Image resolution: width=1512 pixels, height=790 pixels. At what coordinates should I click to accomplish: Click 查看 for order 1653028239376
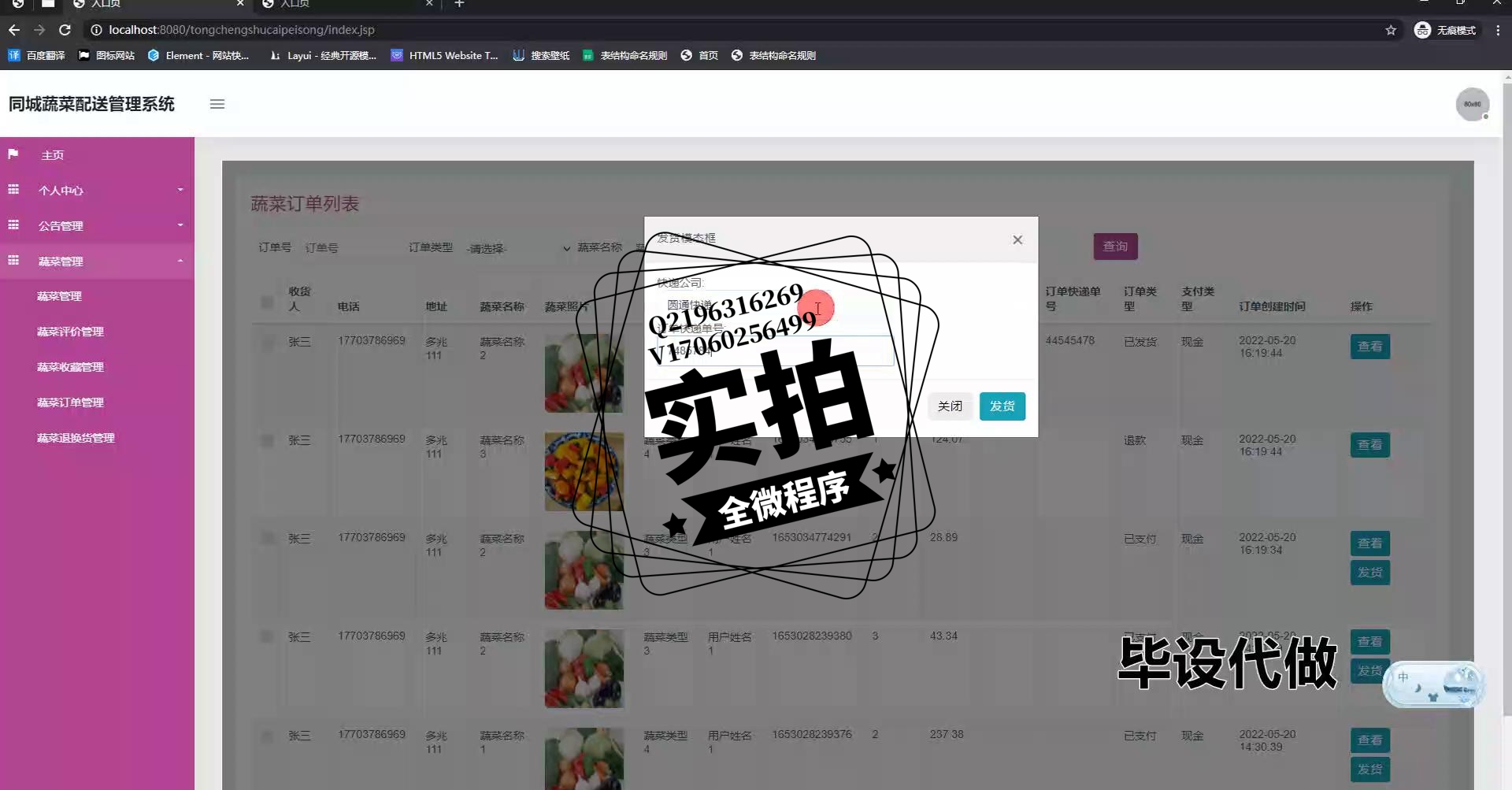pyautogui.click(x=1369, y=740)
